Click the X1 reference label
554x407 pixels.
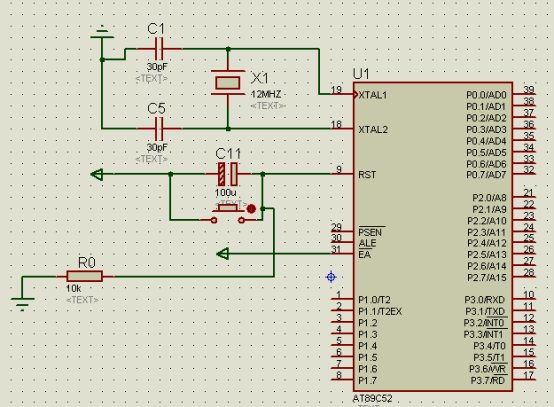(260, 78)
